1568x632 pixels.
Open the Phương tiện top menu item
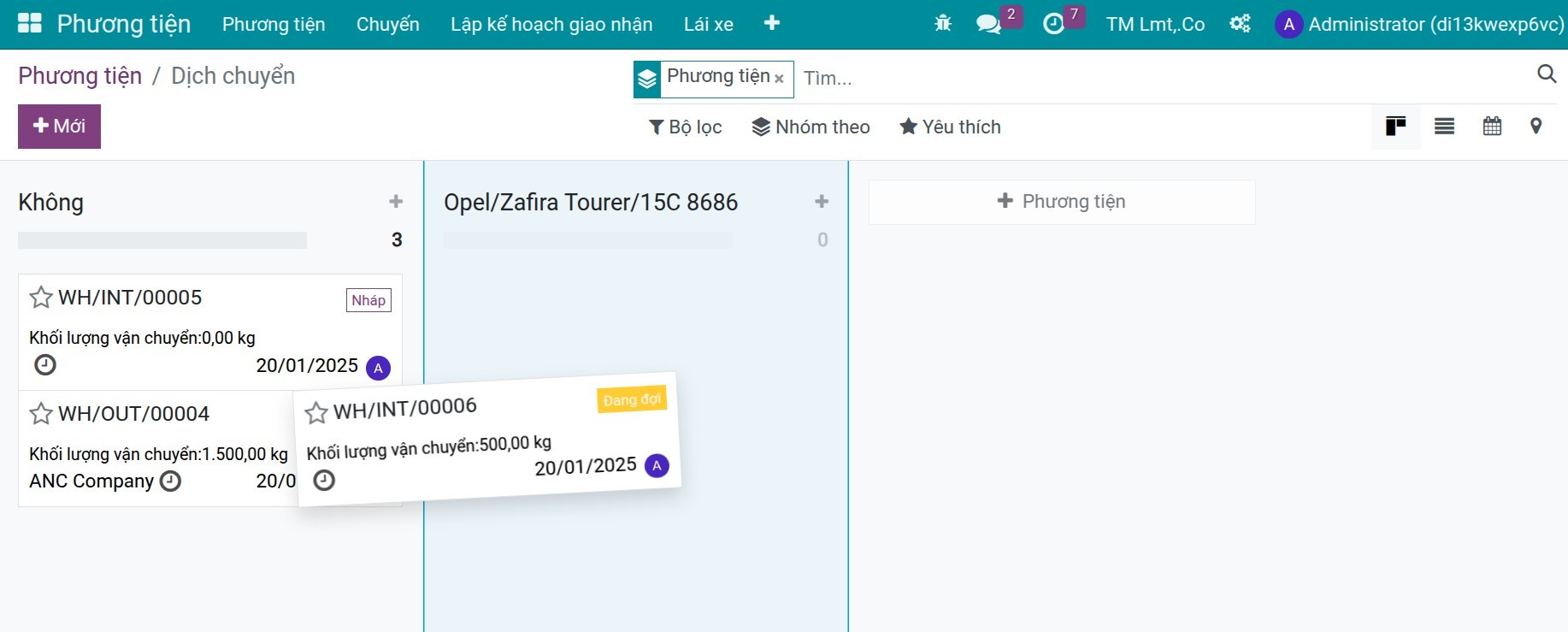click(274, 24)
